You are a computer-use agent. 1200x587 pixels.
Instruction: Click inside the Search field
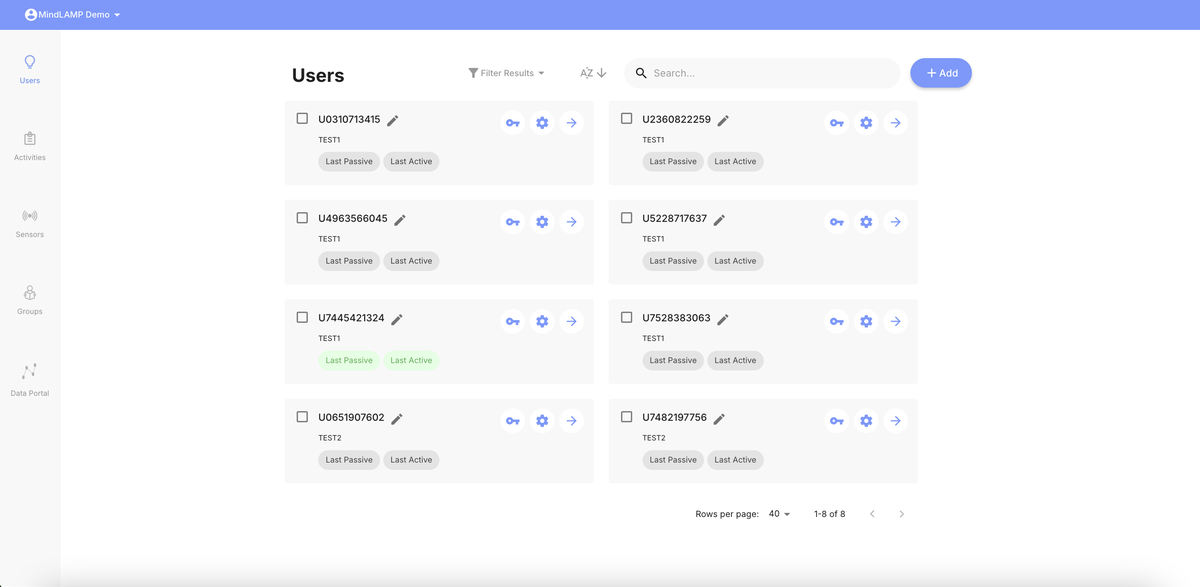[762, 72]
